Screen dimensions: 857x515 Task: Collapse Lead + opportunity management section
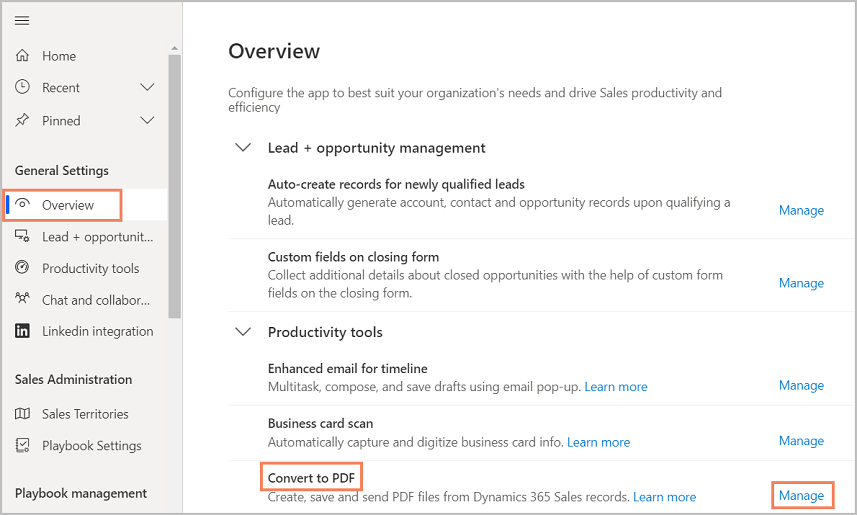pyautogui.click(x=242, y=148)
